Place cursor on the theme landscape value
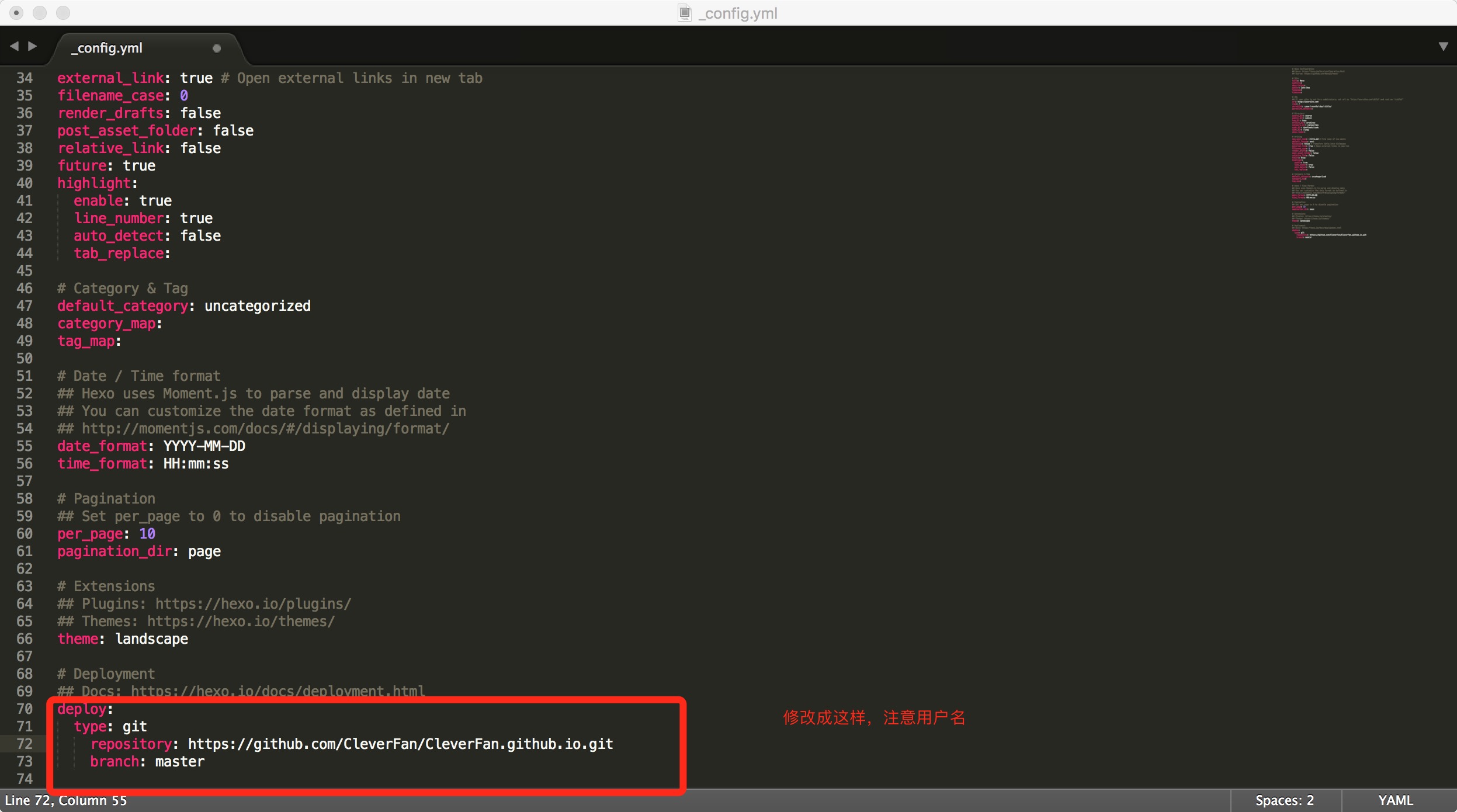Viewport: 1457px width, 812px height. point(152,639)
